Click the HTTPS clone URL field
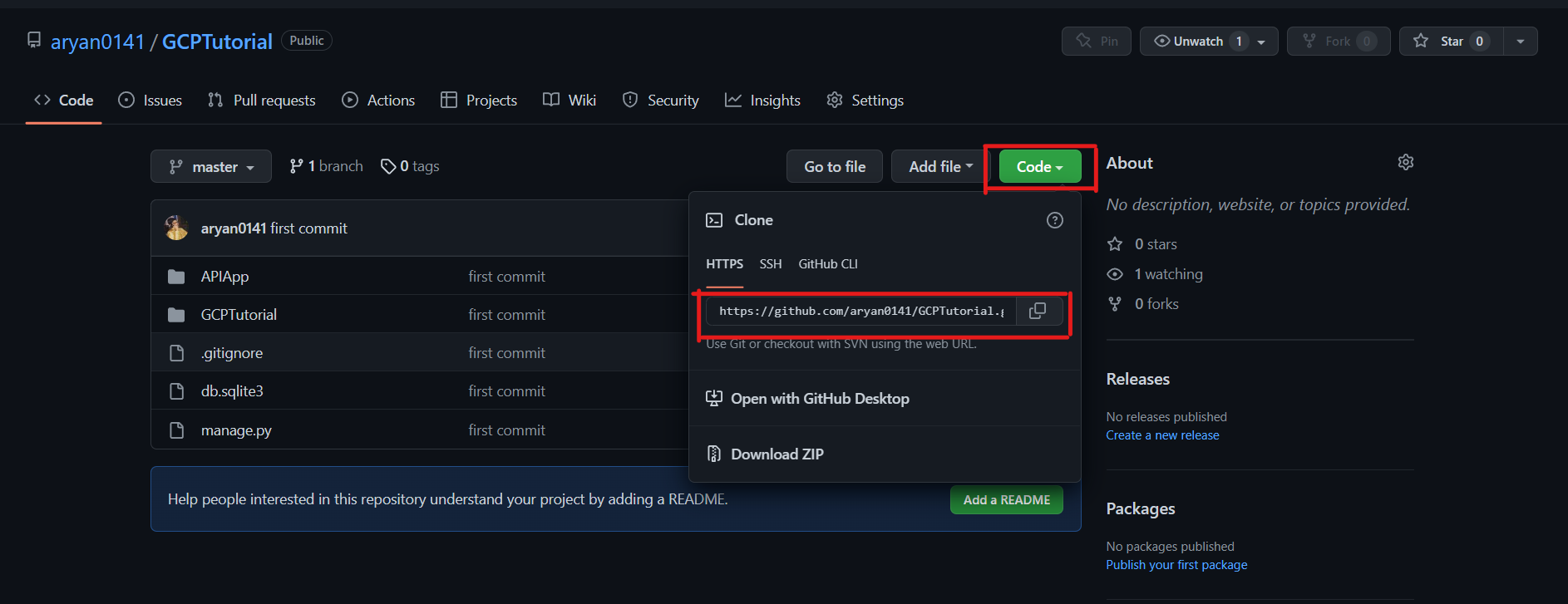The width and height of the screenshot is (1568, 604). coord(861,311)
